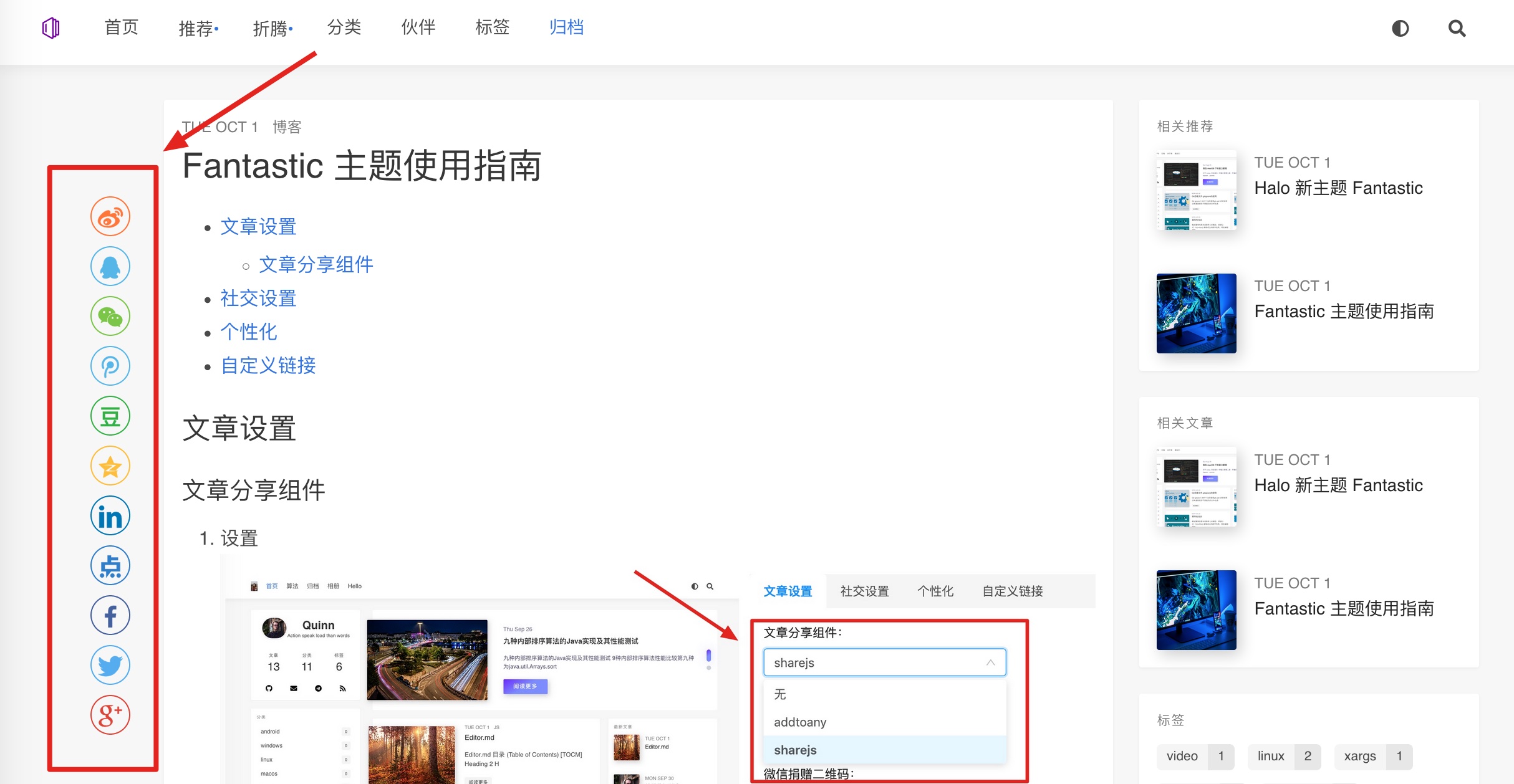Toggle dark mode with half-circle icon
This screenshot has width=1514, height=784.
(x=1400, y=28)
